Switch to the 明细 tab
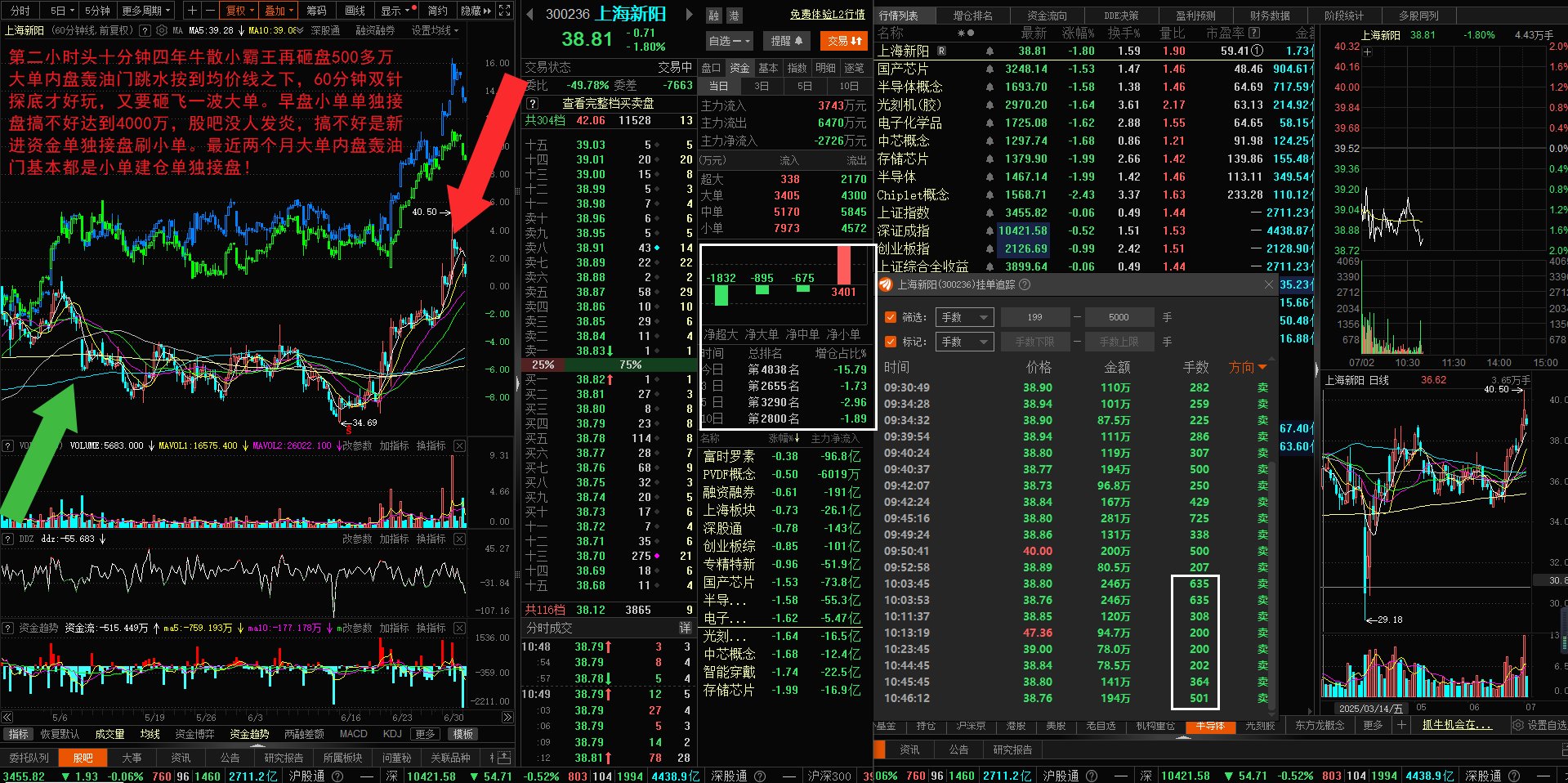 [x=825, y=68]
